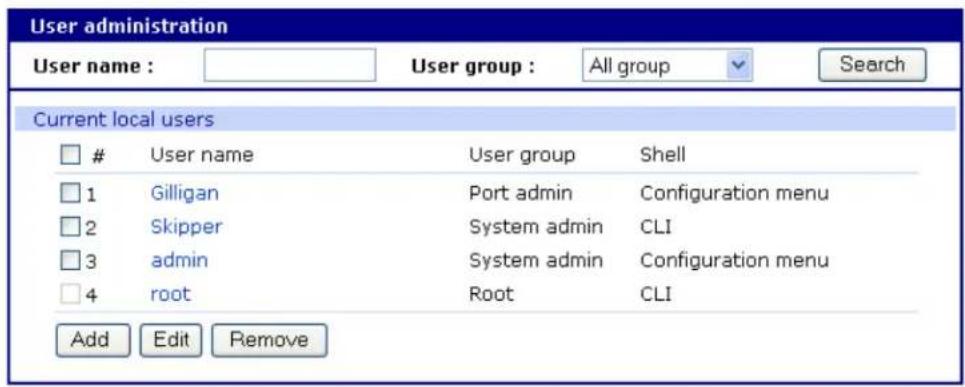Click System admin in the admin row
This screenshot has width=965, height=387.
pyautogui.click(x=536, y=261)
